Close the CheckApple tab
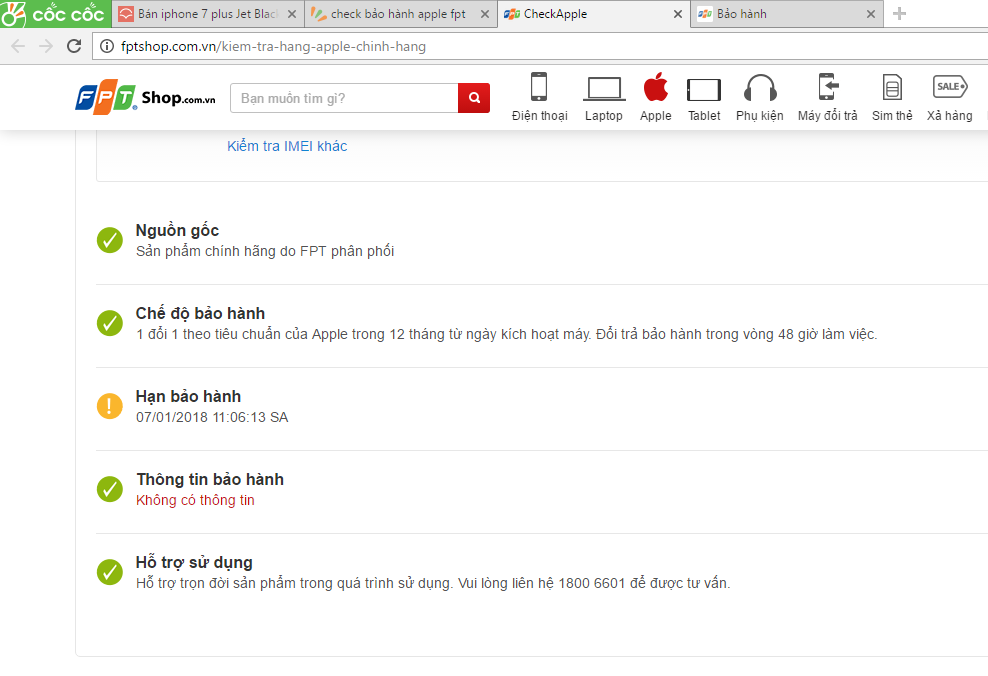 point(677,14)
